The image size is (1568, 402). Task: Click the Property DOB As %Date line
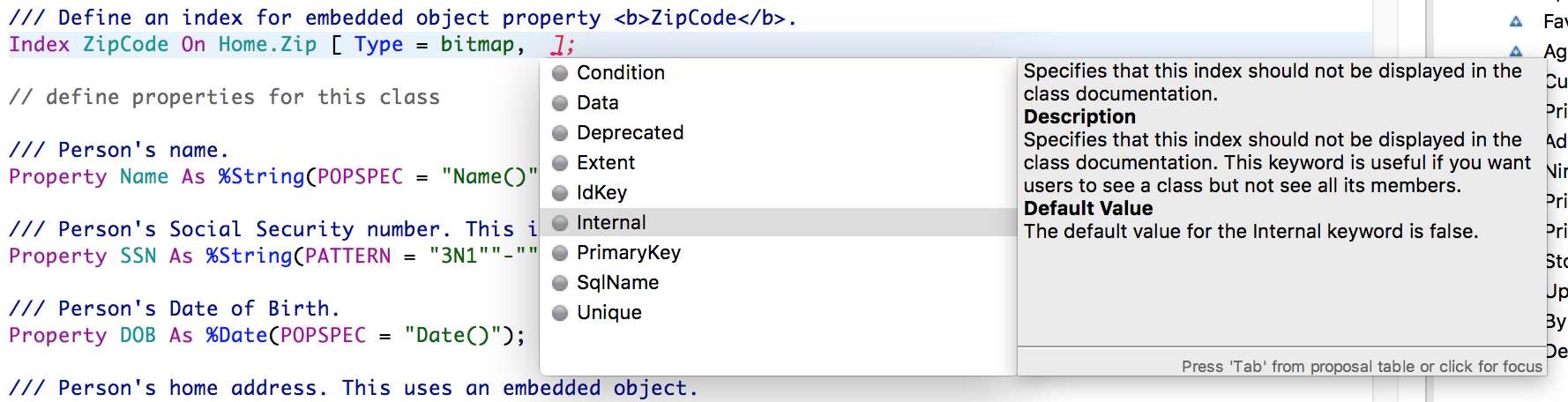point(265,335)
